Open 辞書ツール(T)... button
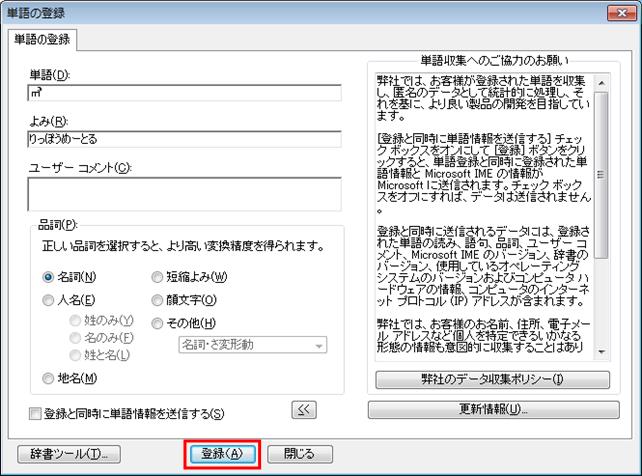The width and height of the screenshot is (642, 476). click(x=69, y=454)
